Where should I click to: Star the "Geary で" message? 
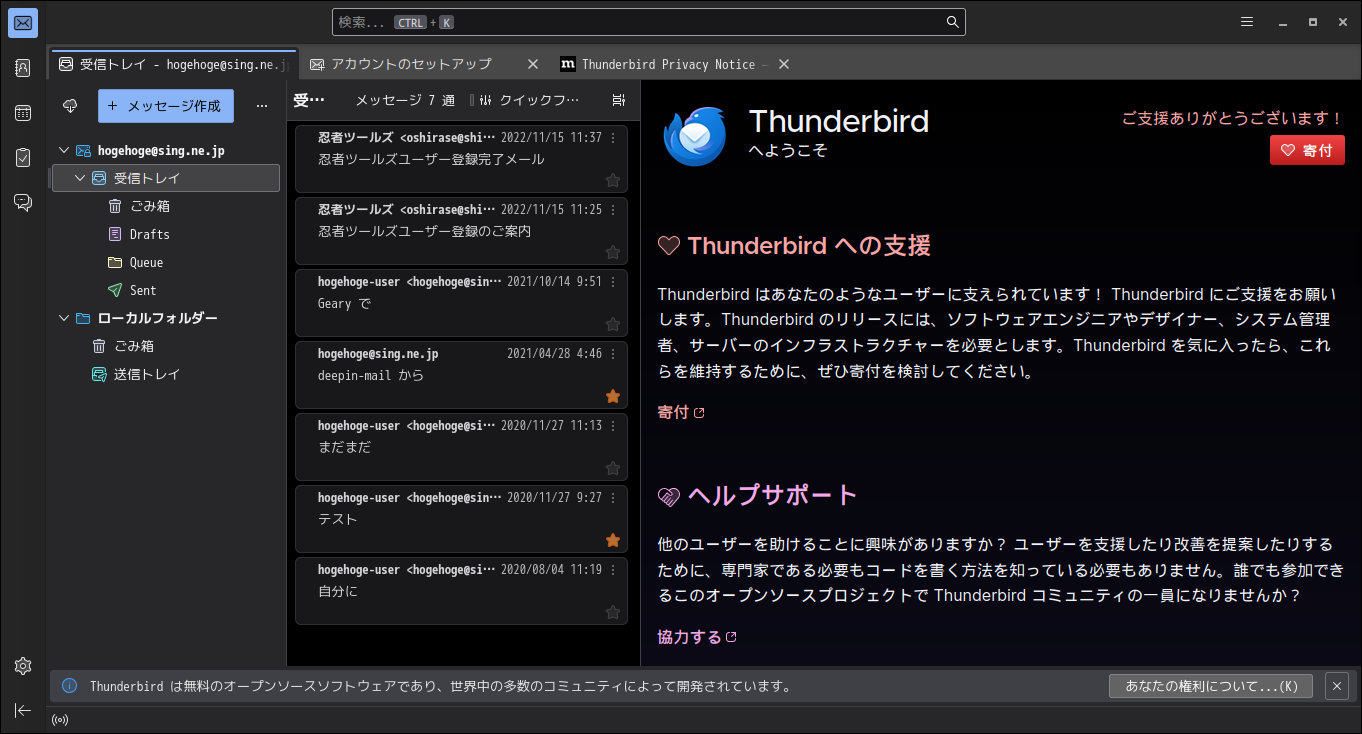point(613,323)
